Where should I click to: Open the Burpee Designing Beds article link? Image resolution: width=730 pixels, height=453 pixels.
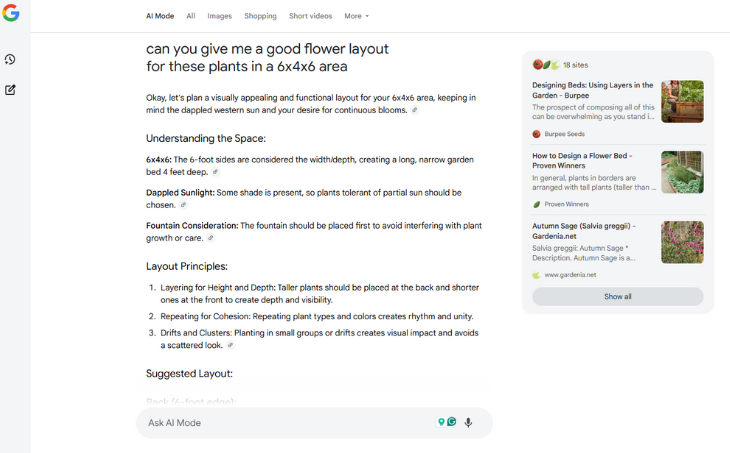click(593, 90)
